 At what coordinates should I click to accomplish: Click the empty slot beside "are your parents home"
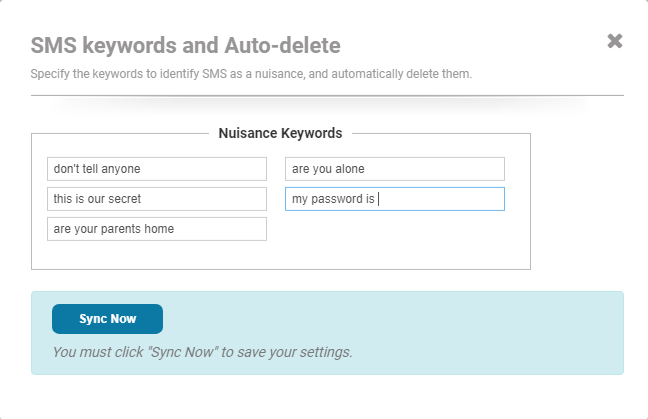pos(395,229)
